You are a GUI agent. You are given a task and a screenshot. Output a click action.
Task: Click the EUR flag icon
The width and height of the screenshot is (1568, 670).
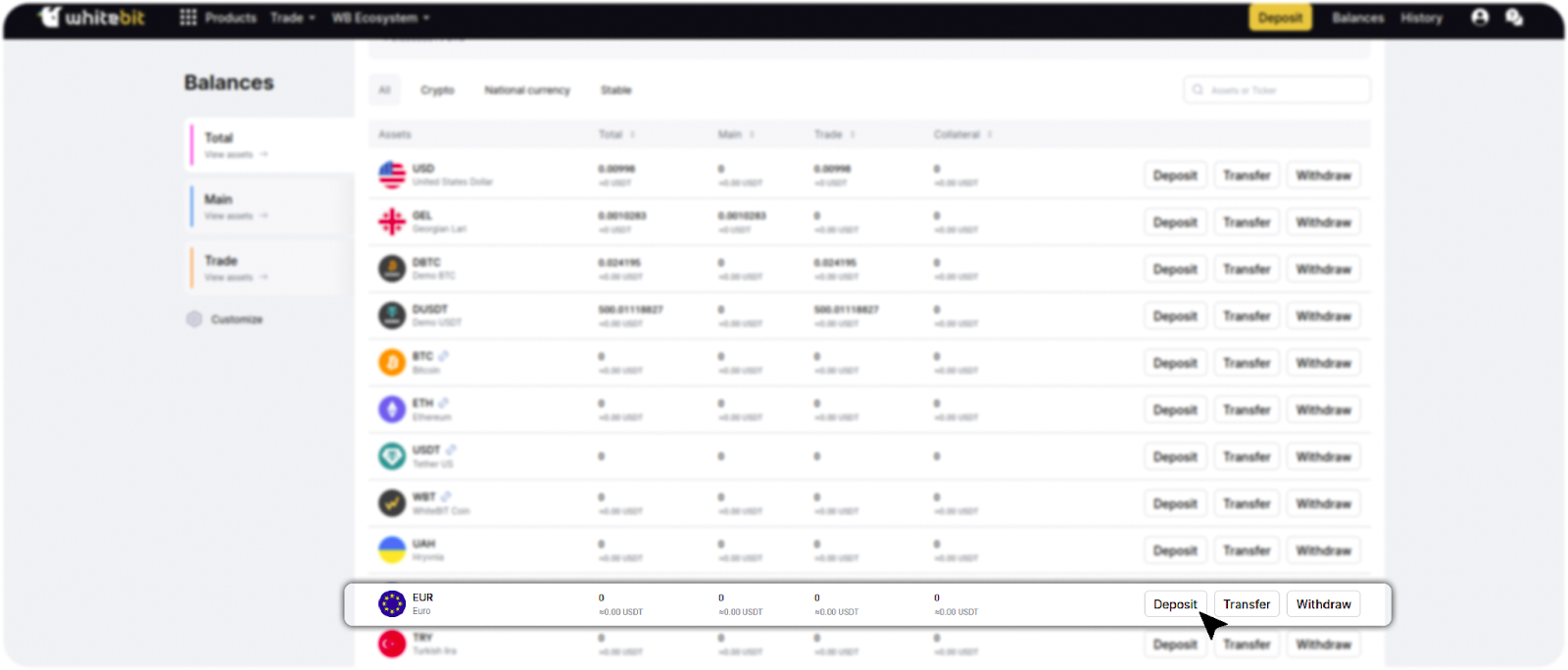pos(392,603)
